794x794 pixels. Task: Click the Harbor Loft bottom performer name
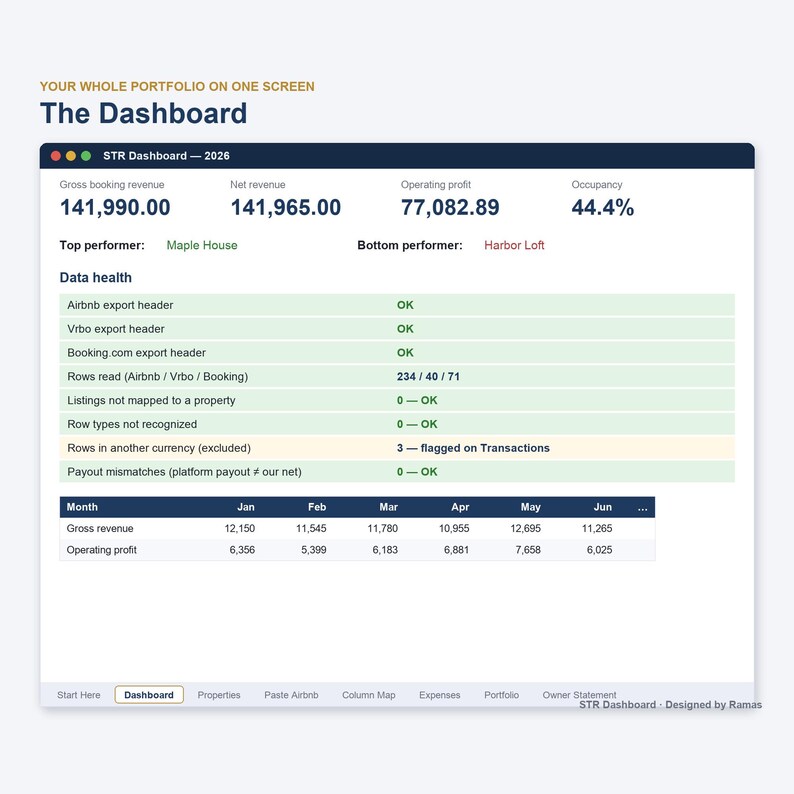tap(514, 245)
